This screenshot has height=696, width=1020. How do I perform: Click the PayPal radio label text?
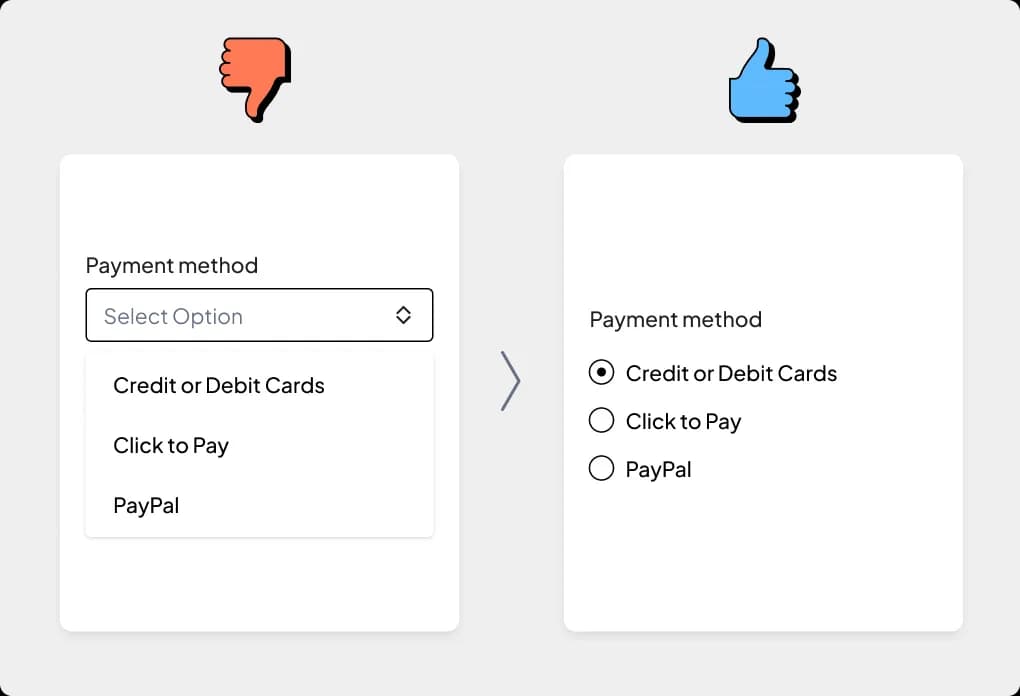[x=658, y=470]
